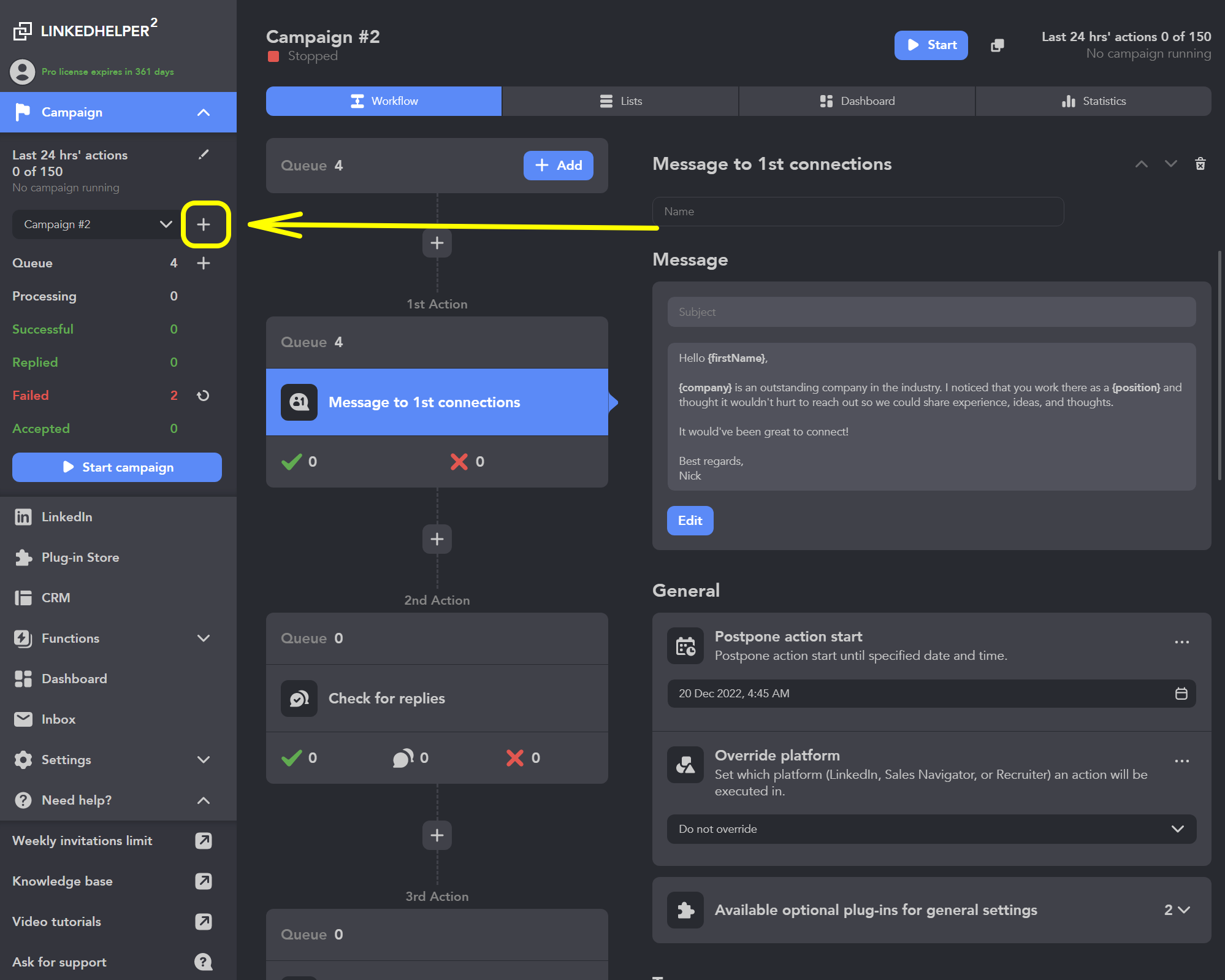Click the retry failed profiles icon
This screenshot has height=980, width=1225.
[204, 396]
